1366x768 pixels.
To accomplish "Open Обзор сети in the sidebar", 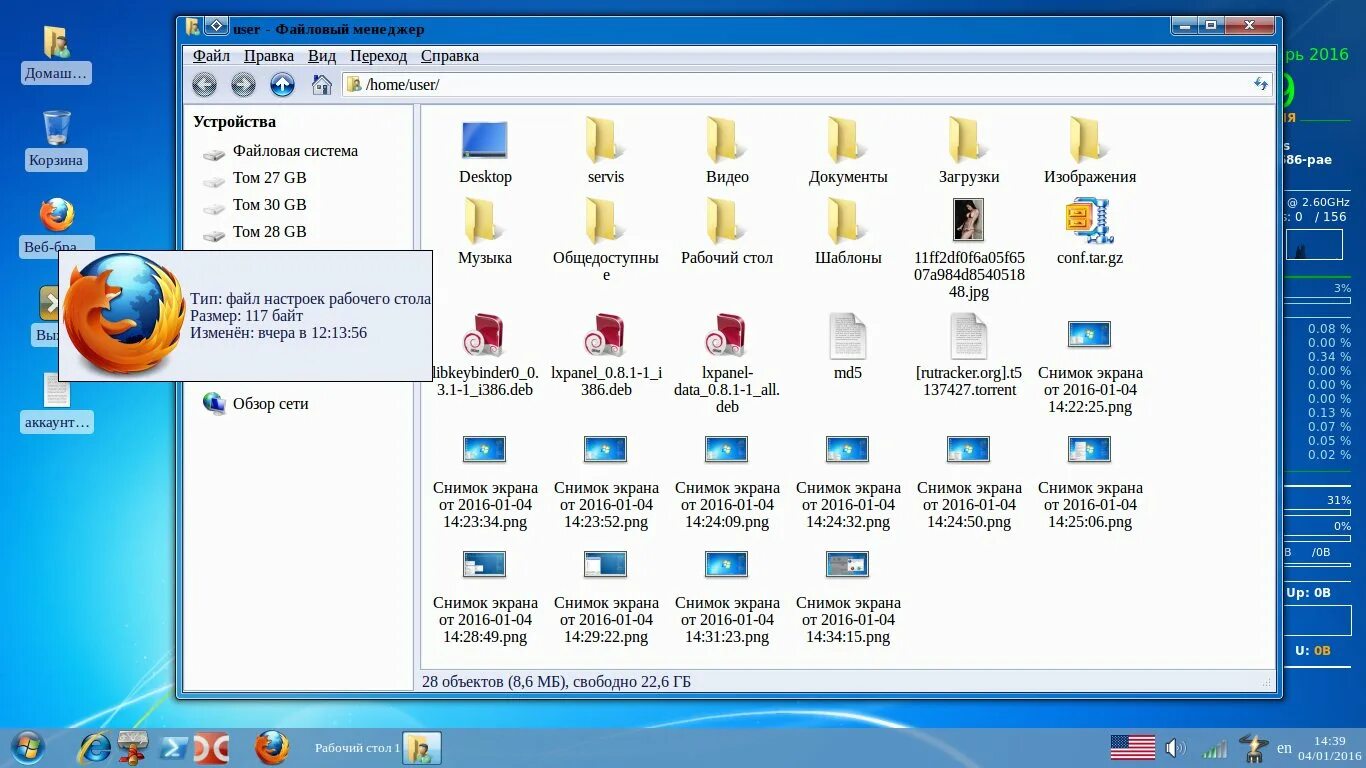I will tap(255, 404).
